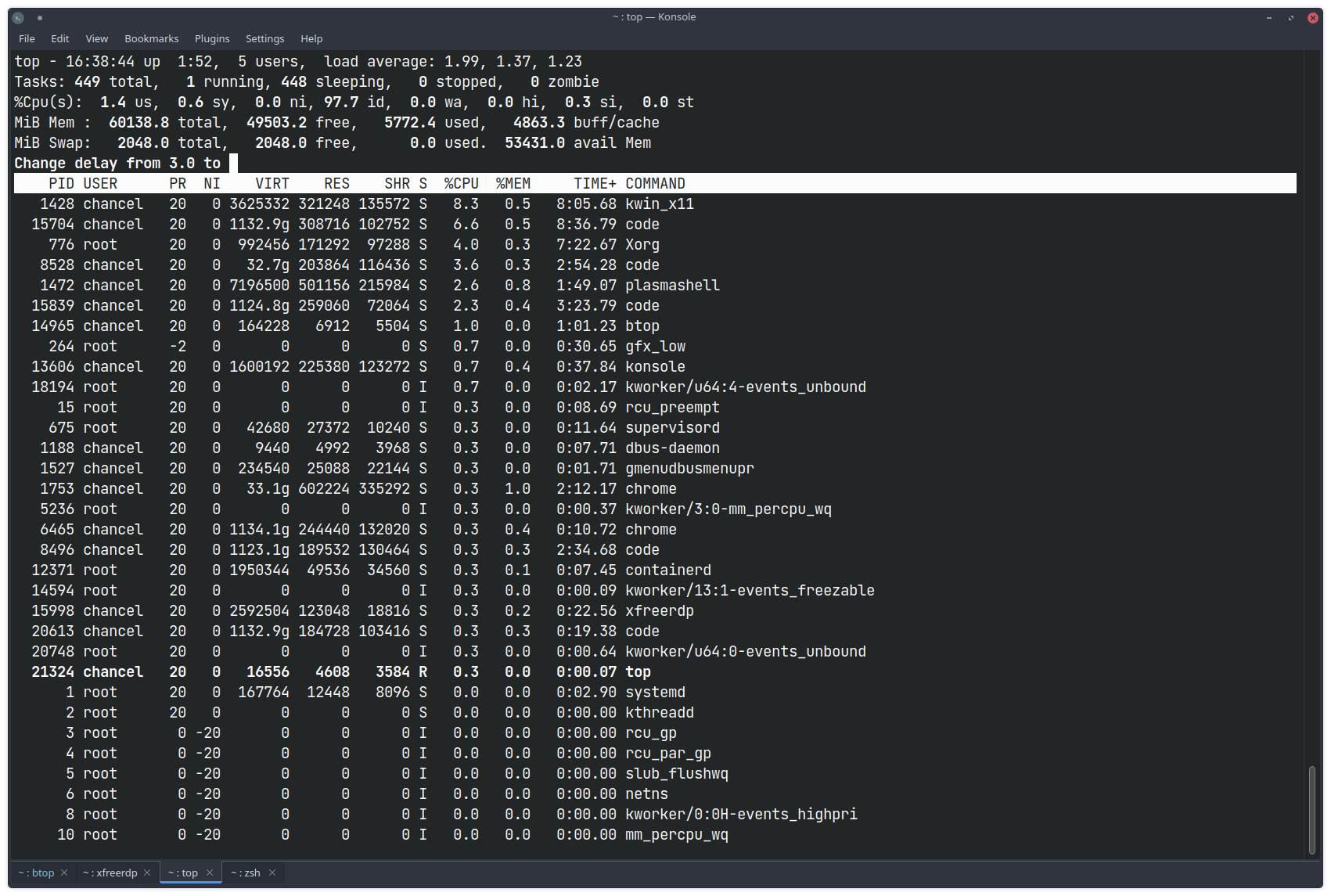Screen dimensions: 1331x896
Task: Switch to the zsh tab
Action: [x=246, y=873]
